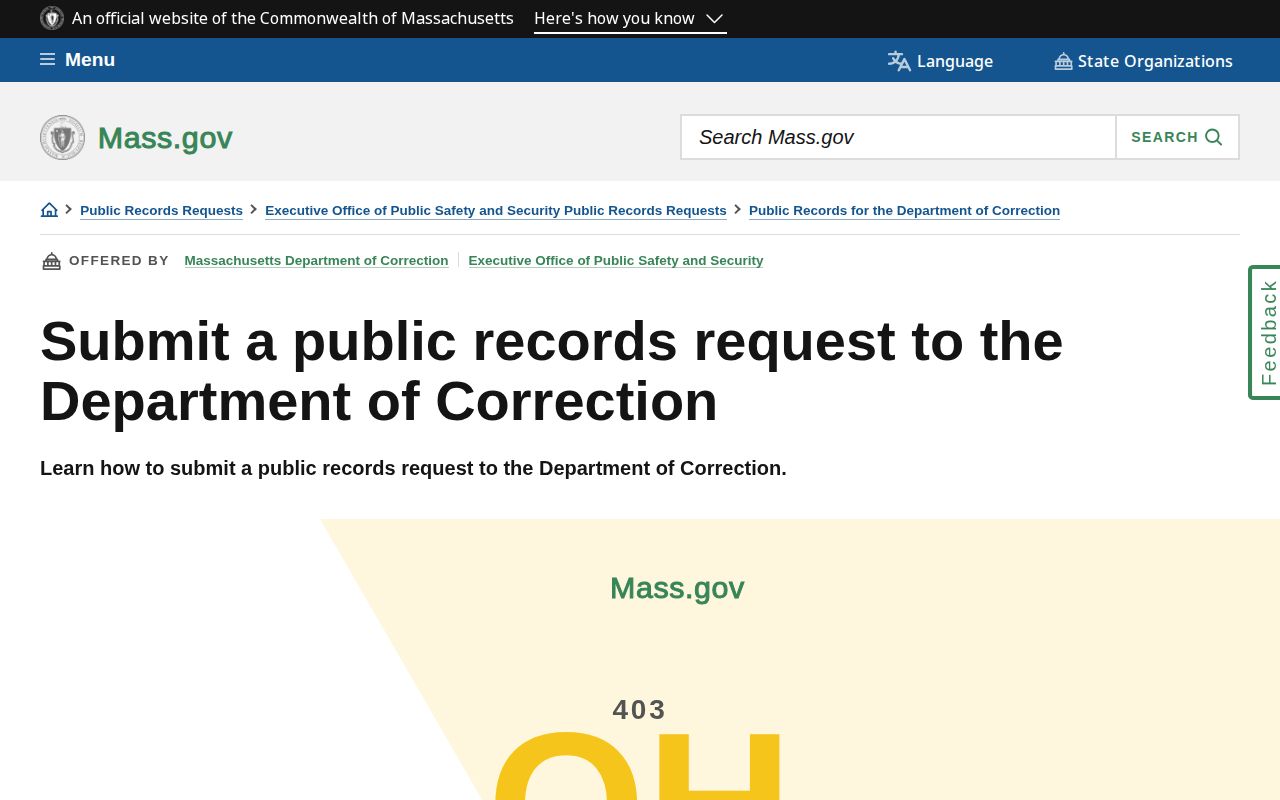The height and width of the screenshot is (800, 1280).
Task: Open Public Records Requests breadcrumb link
Action: click(161, 211)
